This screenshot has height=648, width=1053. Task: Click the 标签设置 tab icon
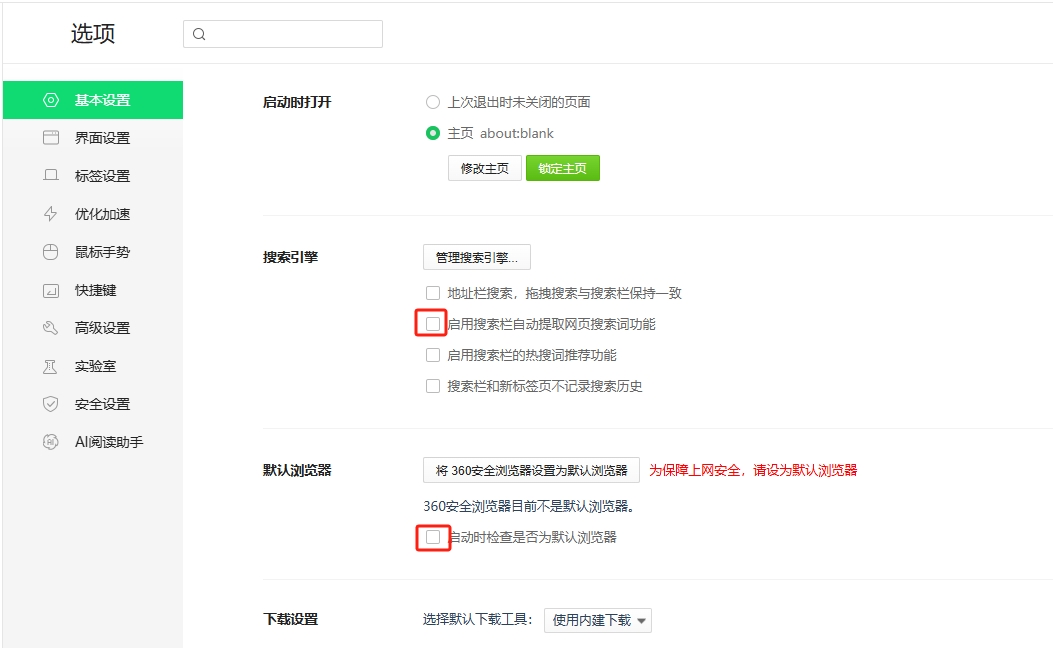click(51, 176)
